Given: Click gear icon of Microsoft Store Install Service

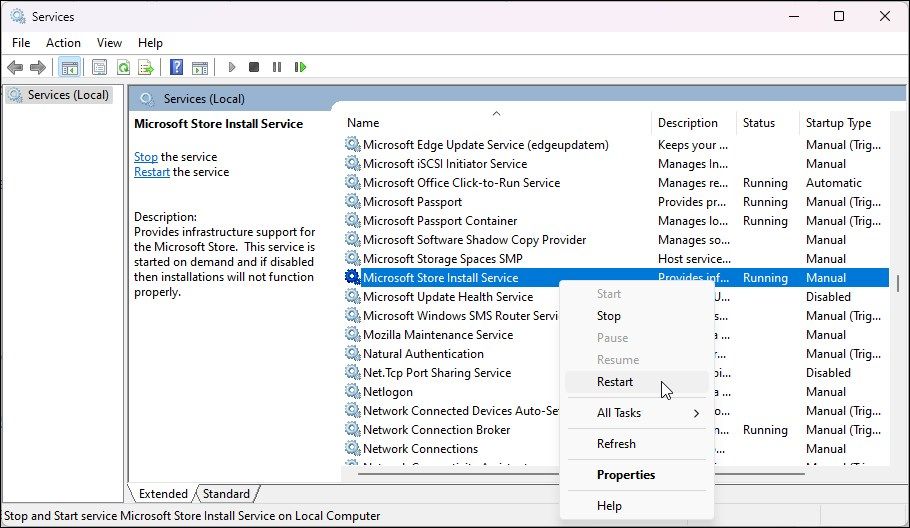Looking at the screenshot, I should [352, 277].
